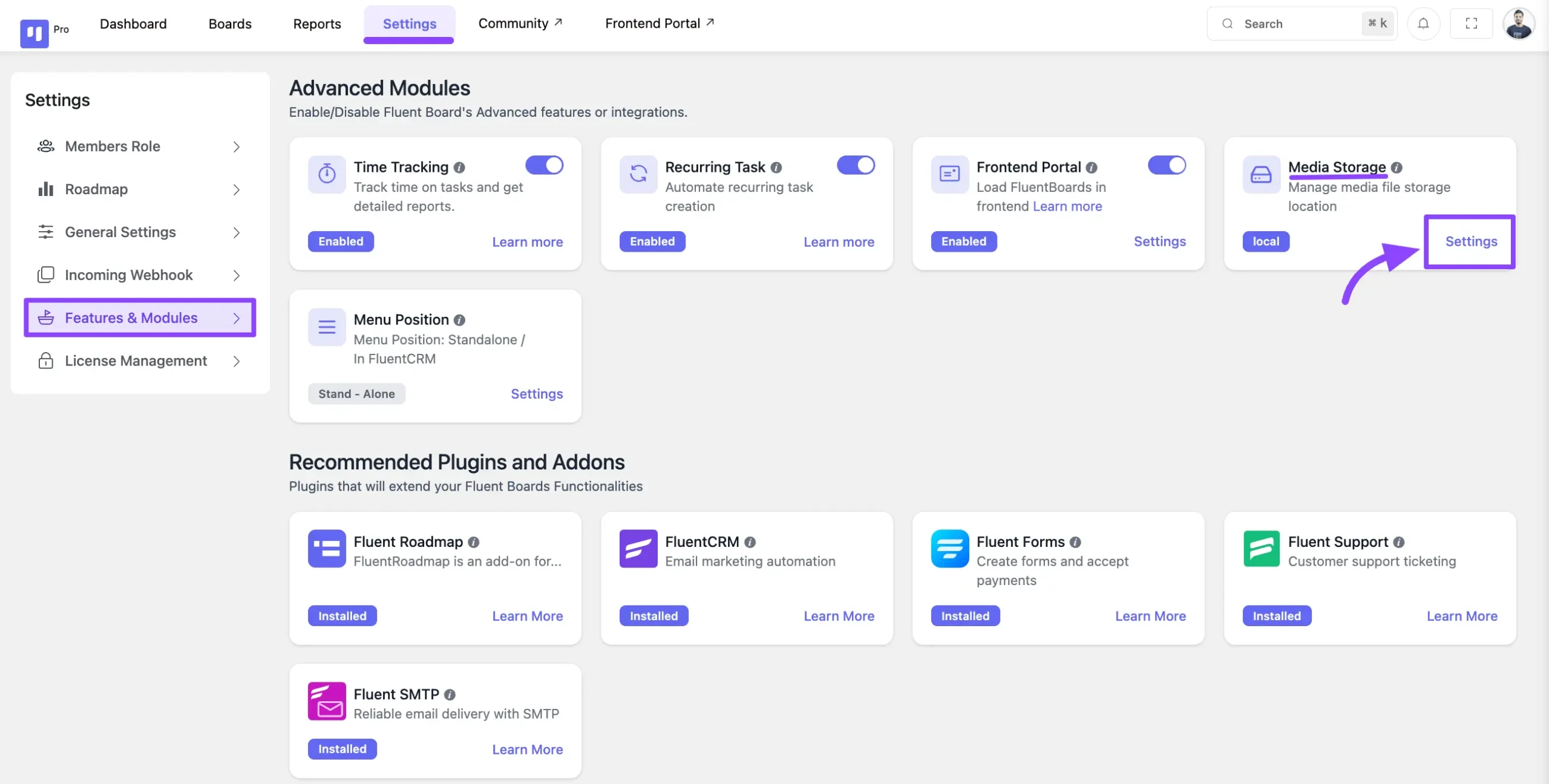The width and height of the screenshot is (1549, 784).
Task: Show info tooltip for Menu Position
Action: (459, 320)
